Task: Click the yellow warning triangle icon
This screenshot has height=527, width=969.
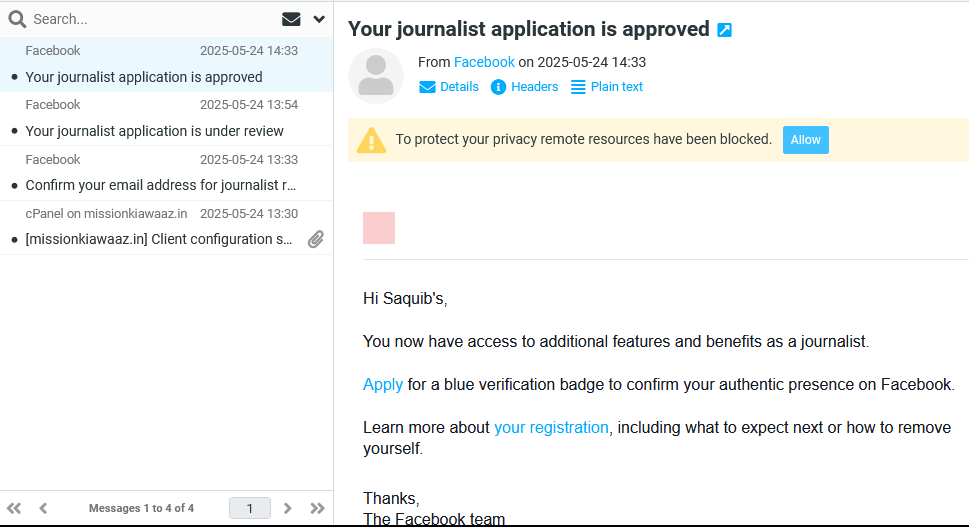Action: 371,140
